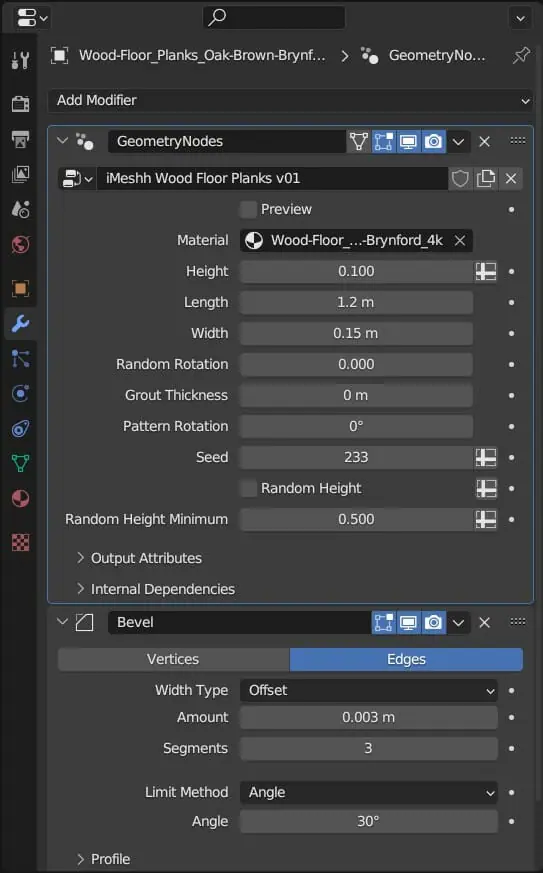Image resolution: width=543 pixels, height=873 pixels.
Task: Toggle Bevel edit mode display
Action: [x=383, y=622]
